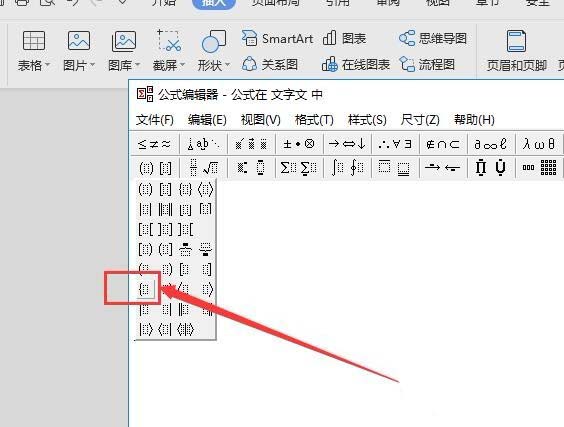Open the integral templates palette
The width and height of the screenshot is (564, 427).
tap(347, 168)
